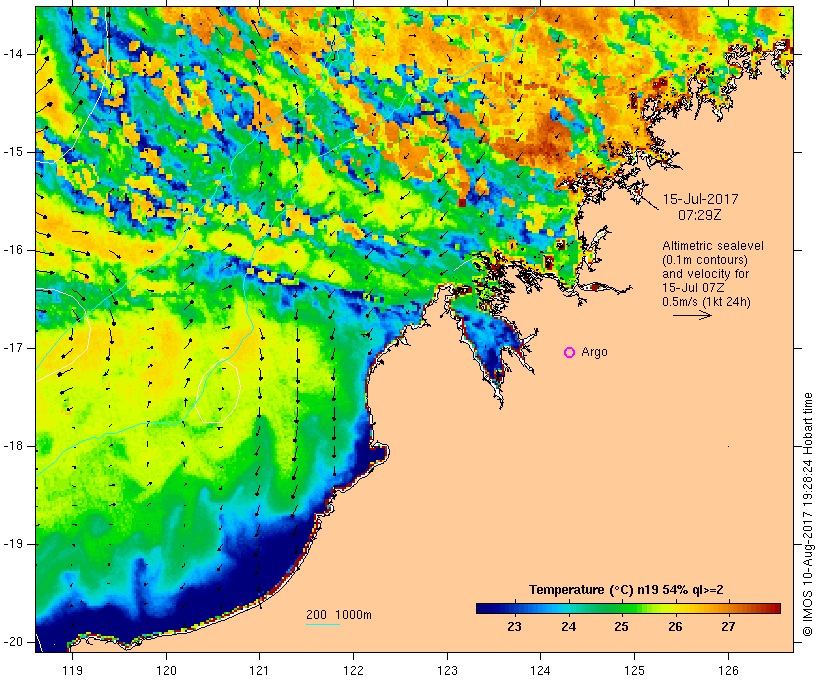This screenshot has width=820, height=680.
Task: Click the latitude label '-15'
Action: pyautogui.click(x=12, y=152)
